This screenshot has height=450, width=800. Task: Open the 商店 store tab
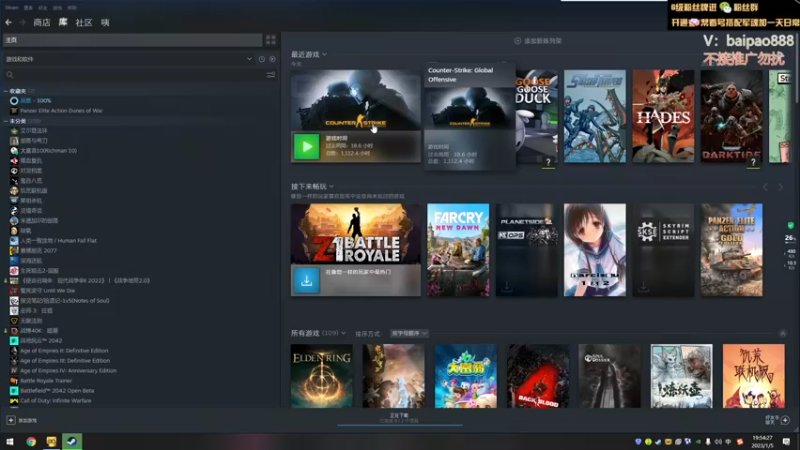point(42,22)
